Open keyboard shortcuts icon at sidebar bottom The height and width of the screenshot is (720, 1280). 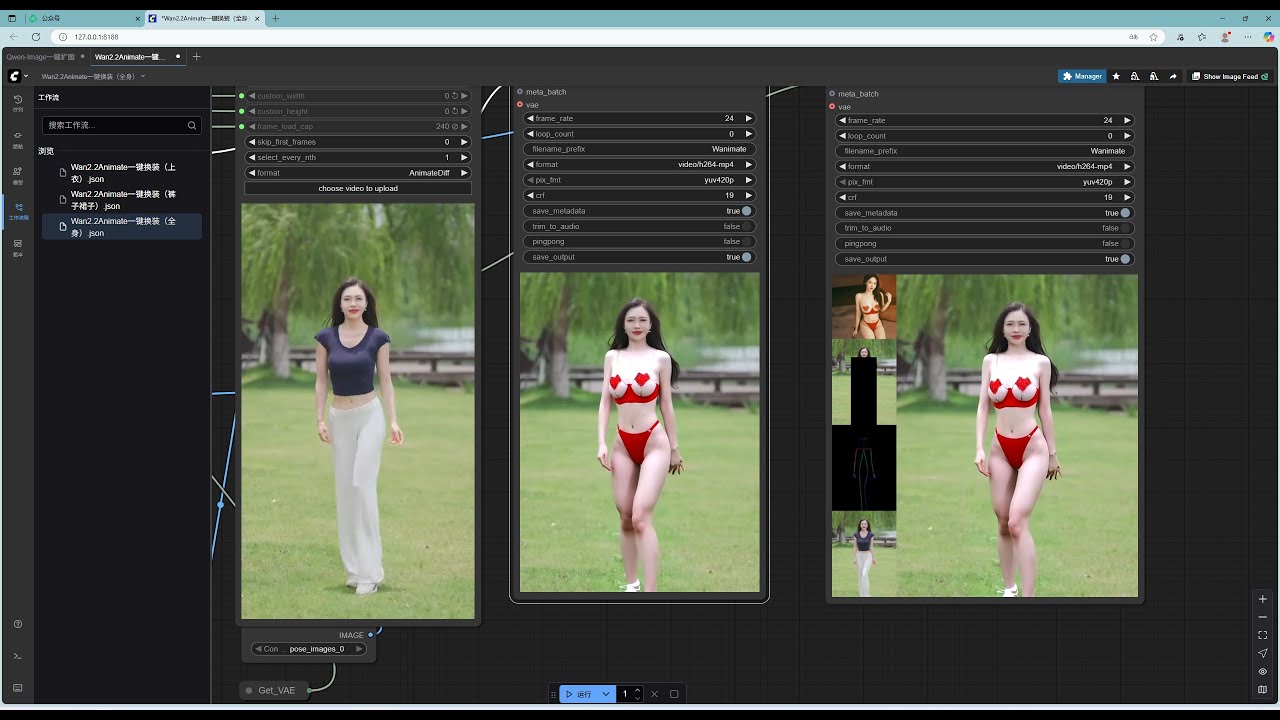tap(17, 688)
